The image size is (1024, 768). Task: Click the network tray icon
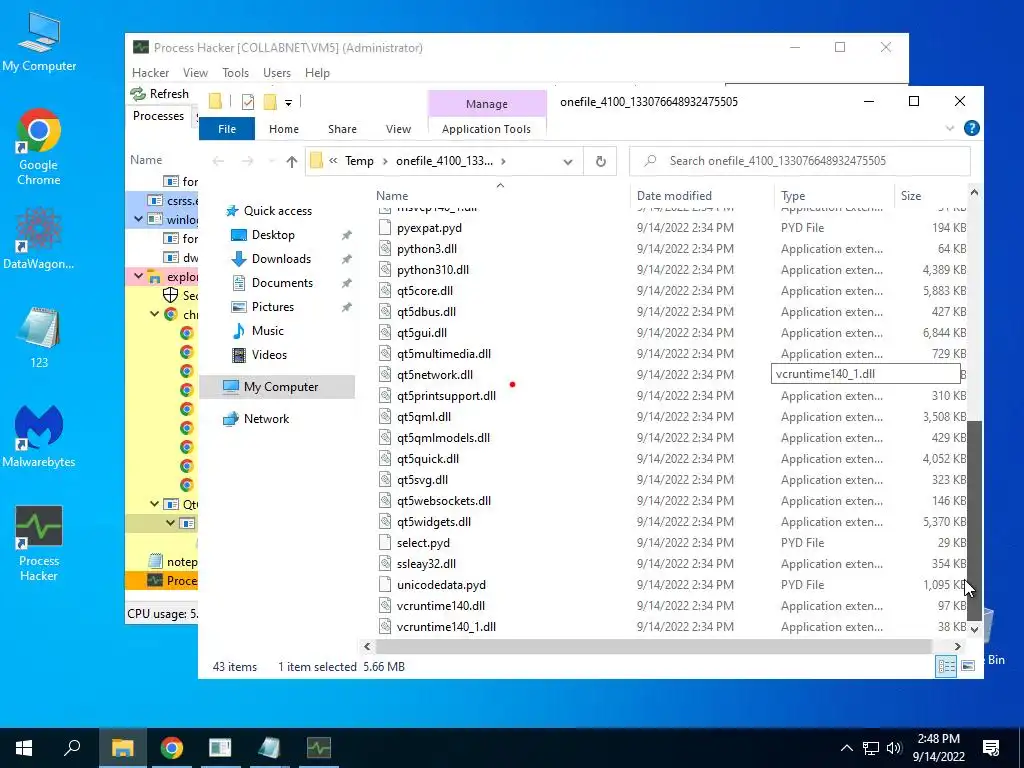point(871,748)
